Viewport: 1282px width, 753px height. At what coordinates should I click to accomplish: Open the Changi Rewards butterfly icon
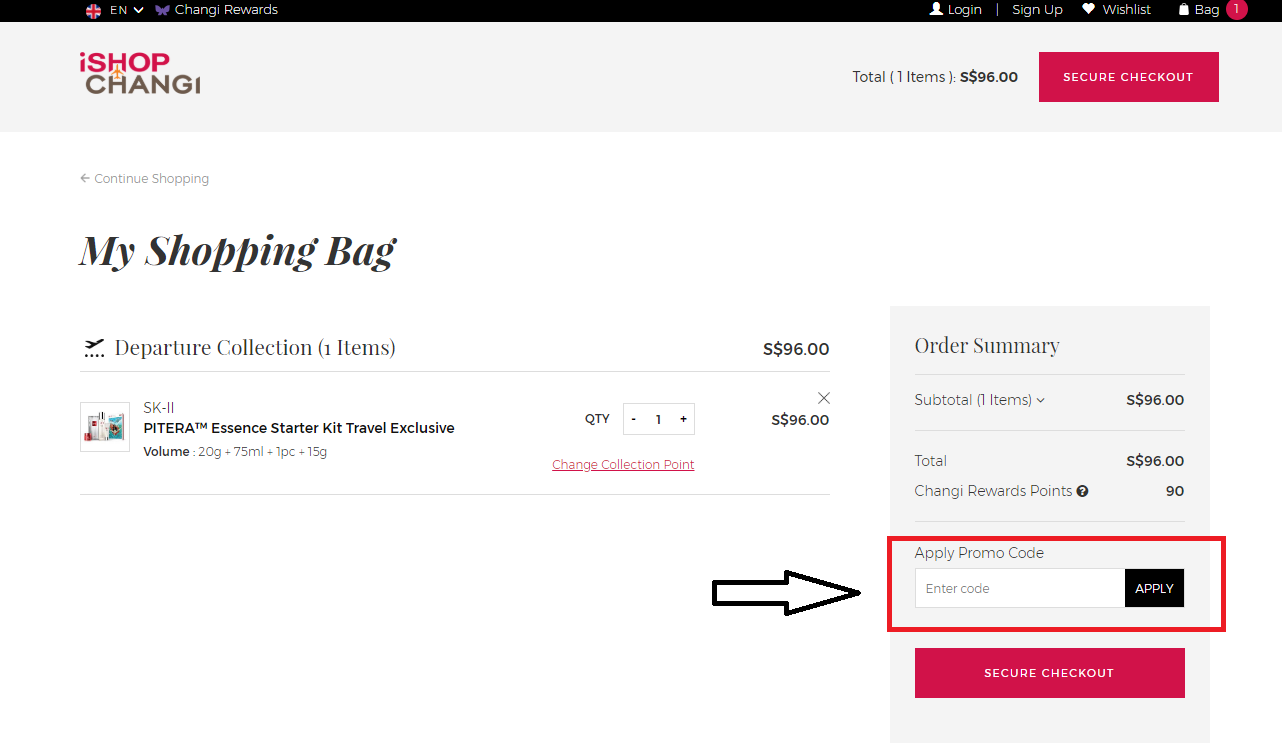click(x=162, y=10)
